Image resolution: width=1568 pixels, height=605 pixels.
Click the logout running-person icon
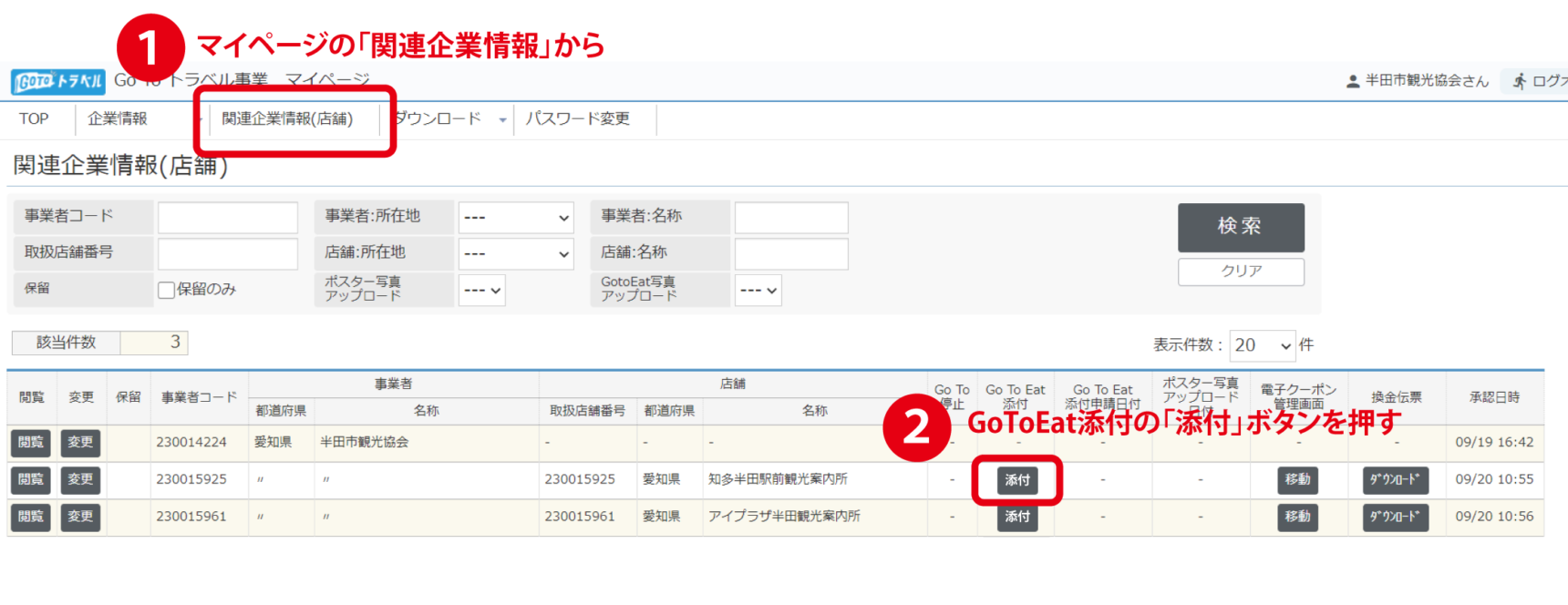click(x=1520, y=81)
